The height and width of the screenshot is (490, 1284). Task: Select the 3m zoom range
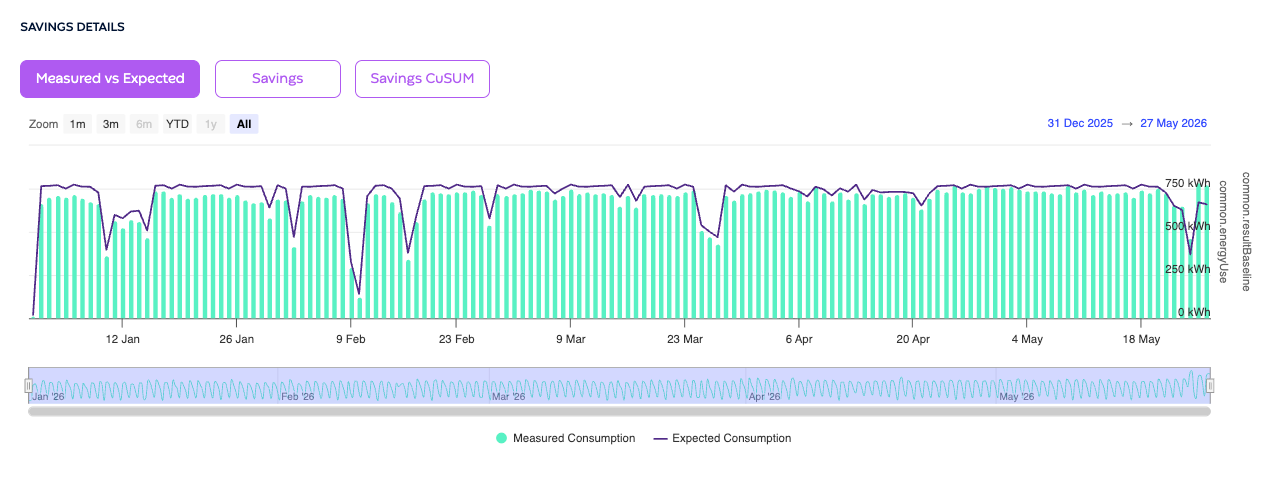(110, 124)
